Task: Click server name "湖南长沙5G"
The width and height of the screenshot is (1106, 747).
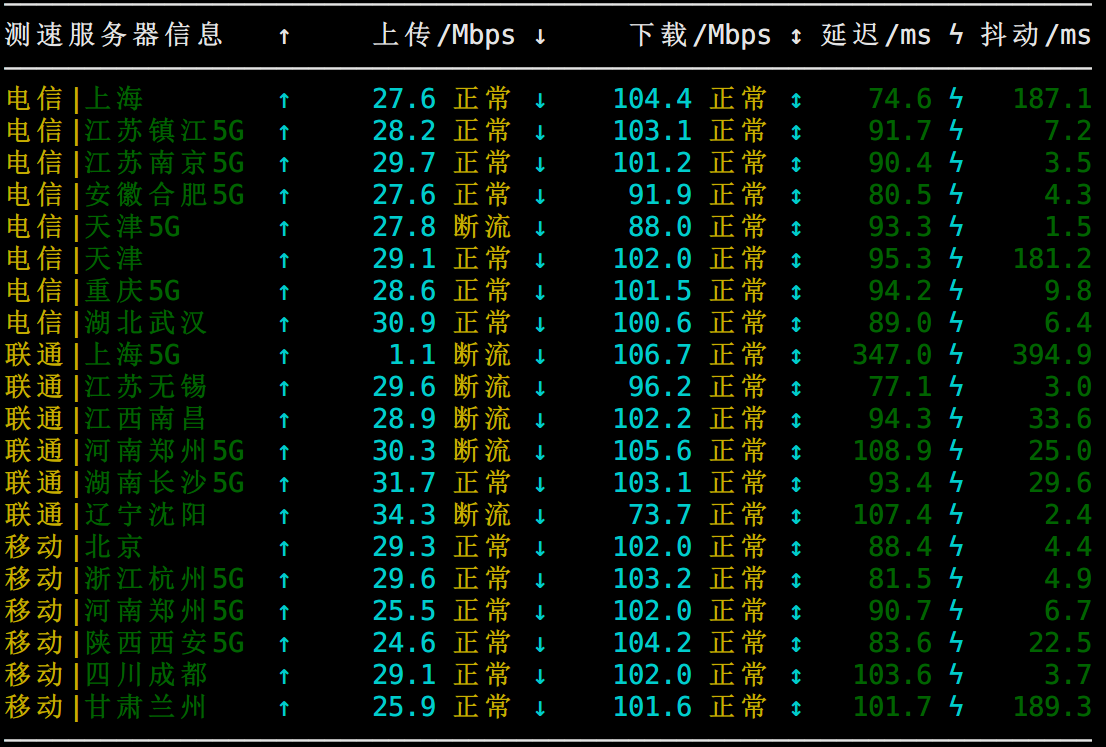Action: [x=164, y=483]
